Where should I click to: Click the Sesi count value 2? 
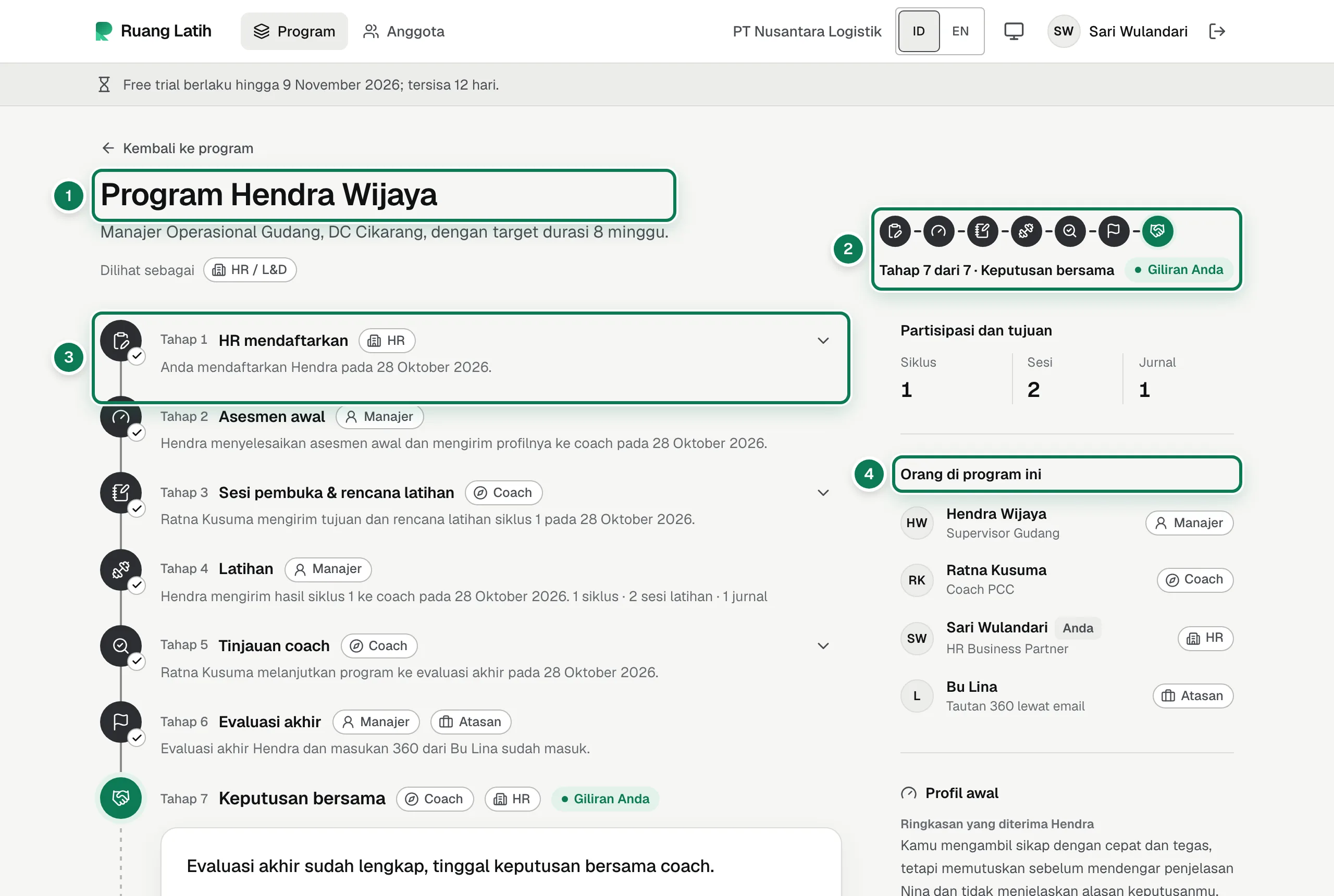(1033, 390)
